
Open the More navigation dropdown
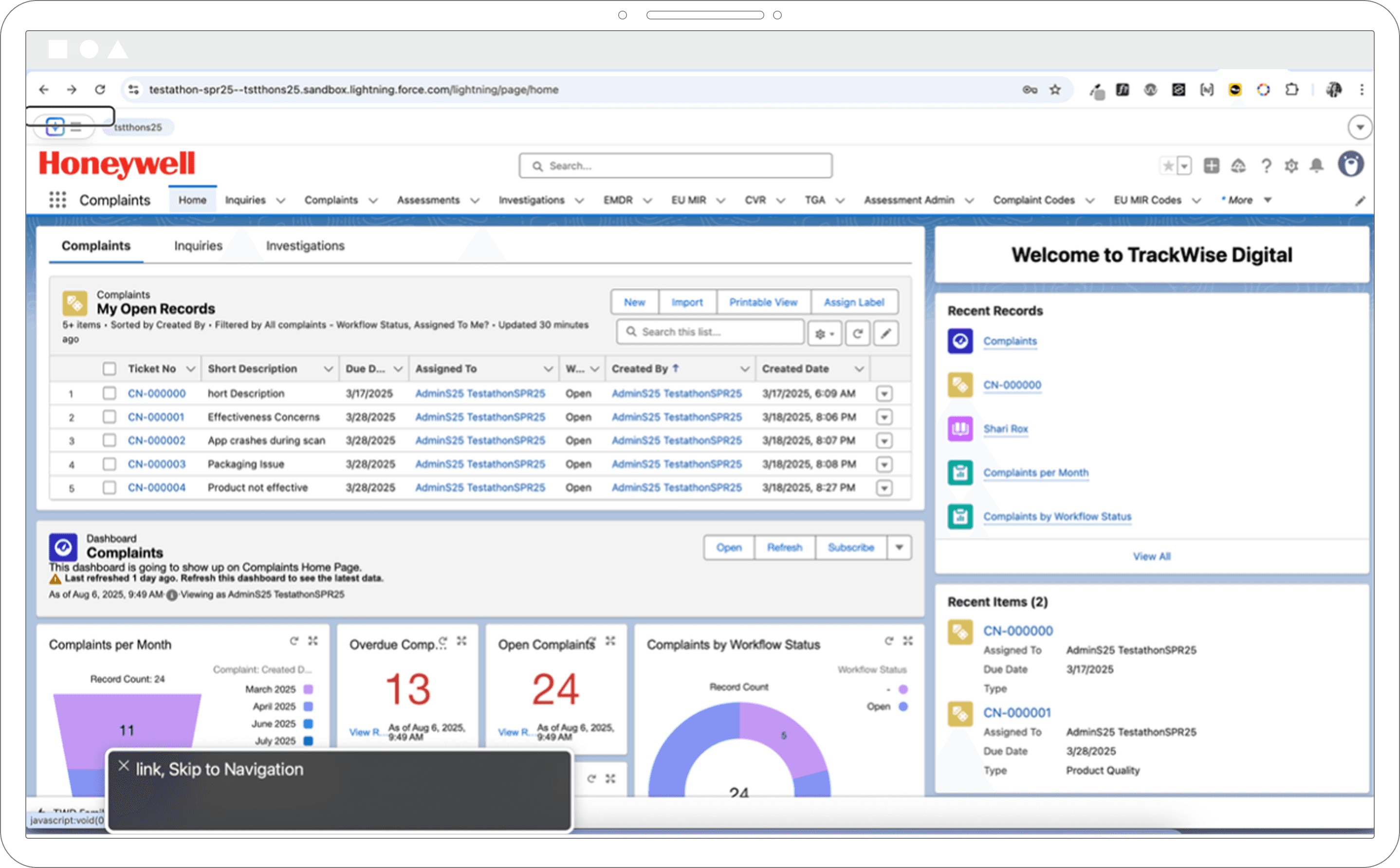pos(1246,200)
